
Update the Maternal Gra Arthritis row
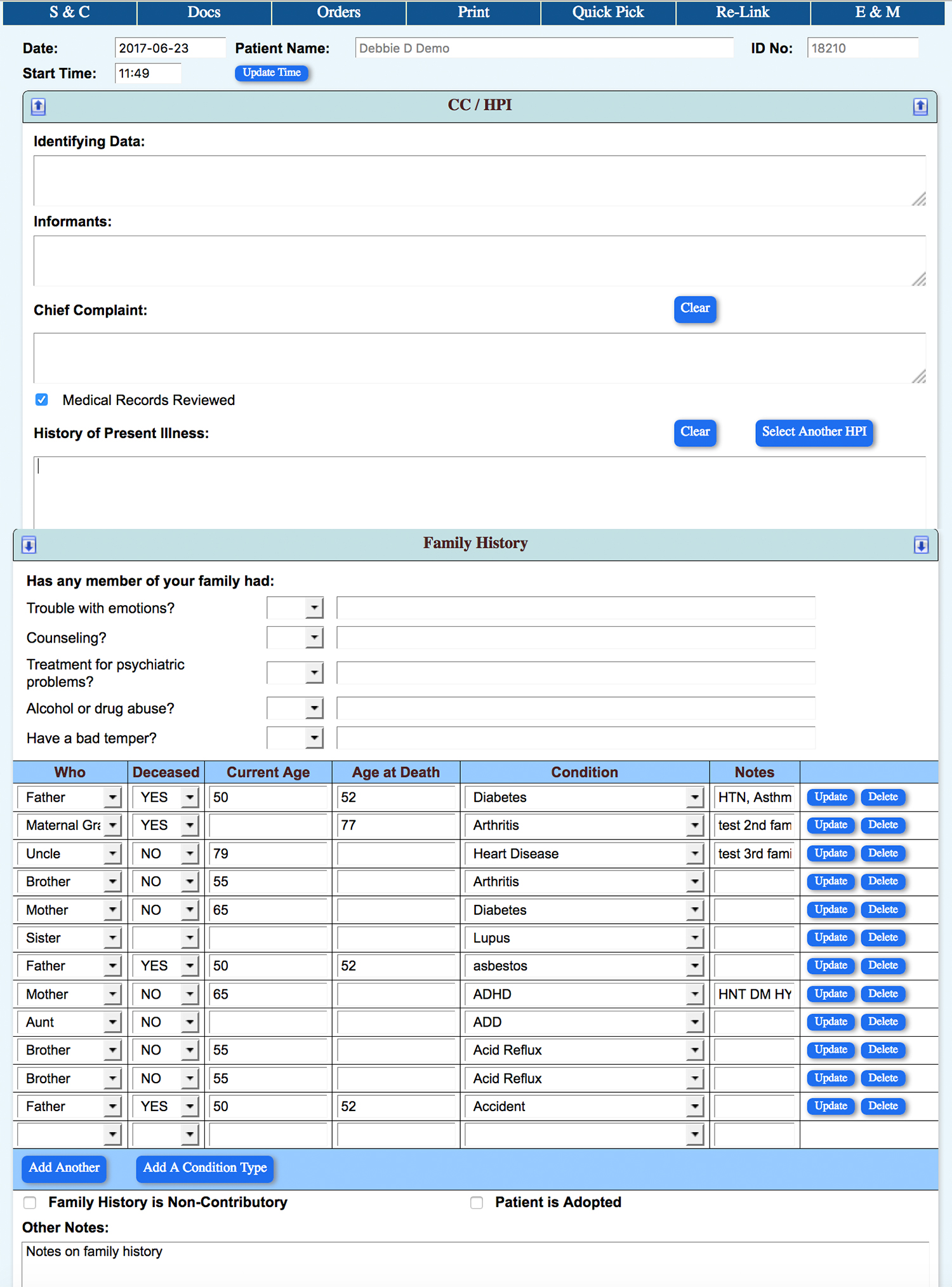point(831,825)
